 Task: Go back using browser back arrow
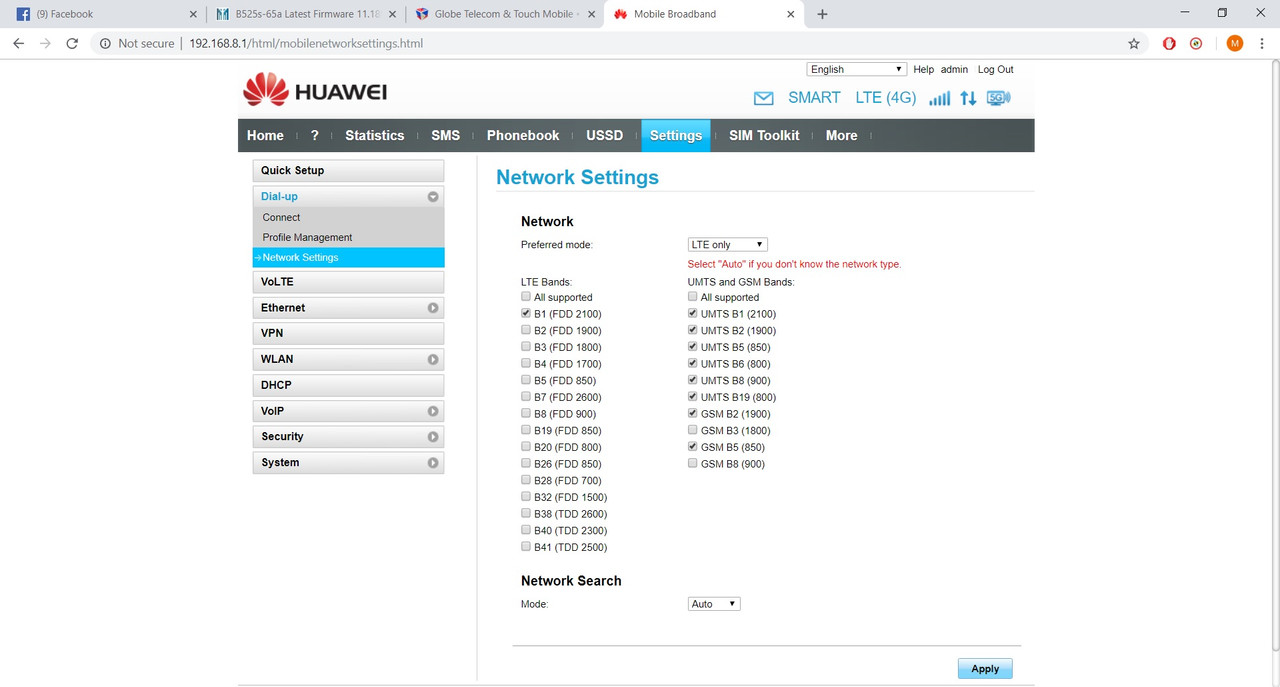pyautogui.click(x=18, y=44)
